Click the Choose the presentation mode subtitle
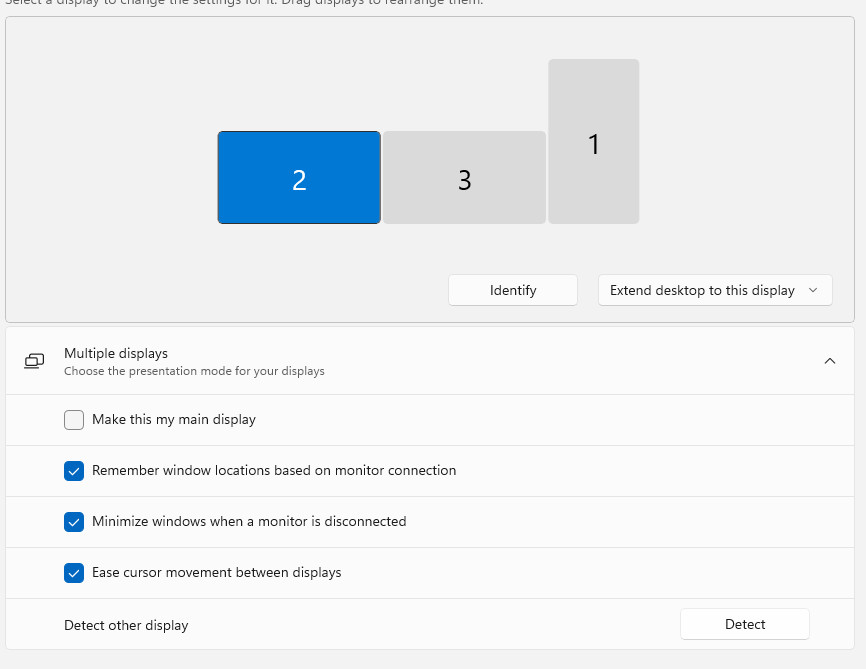The width and height of the screenshot is (866, 669). click(x=194, y=371)
